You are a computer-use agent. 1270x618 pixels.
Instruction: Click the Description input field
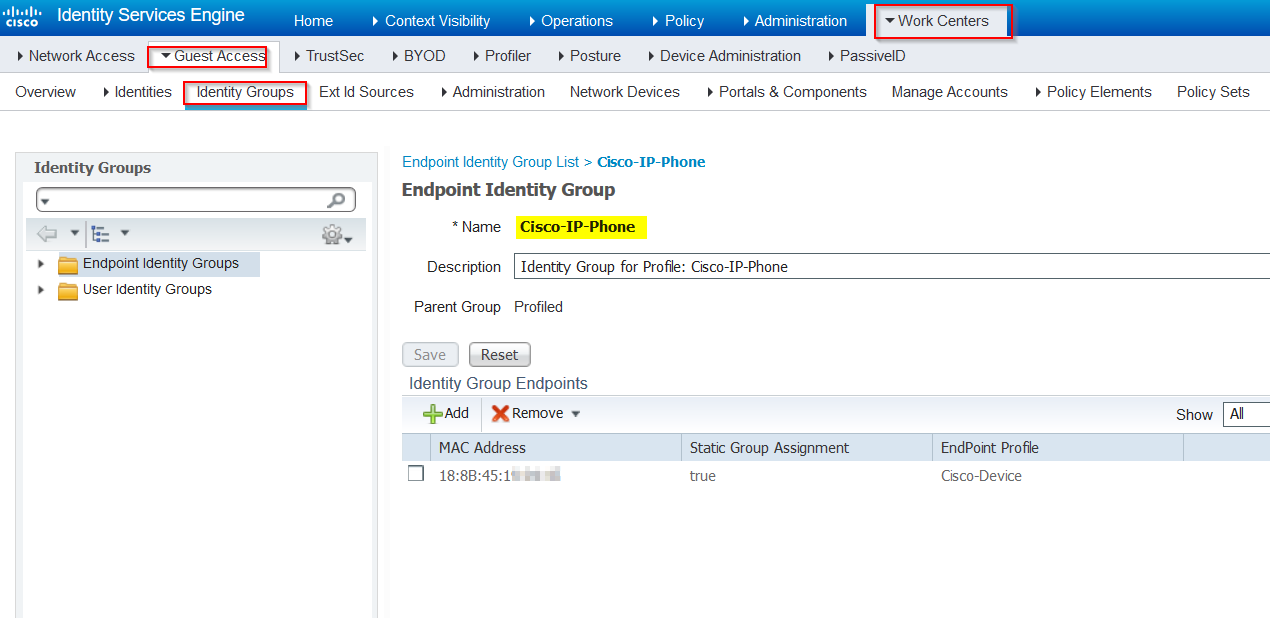[892, 267]
